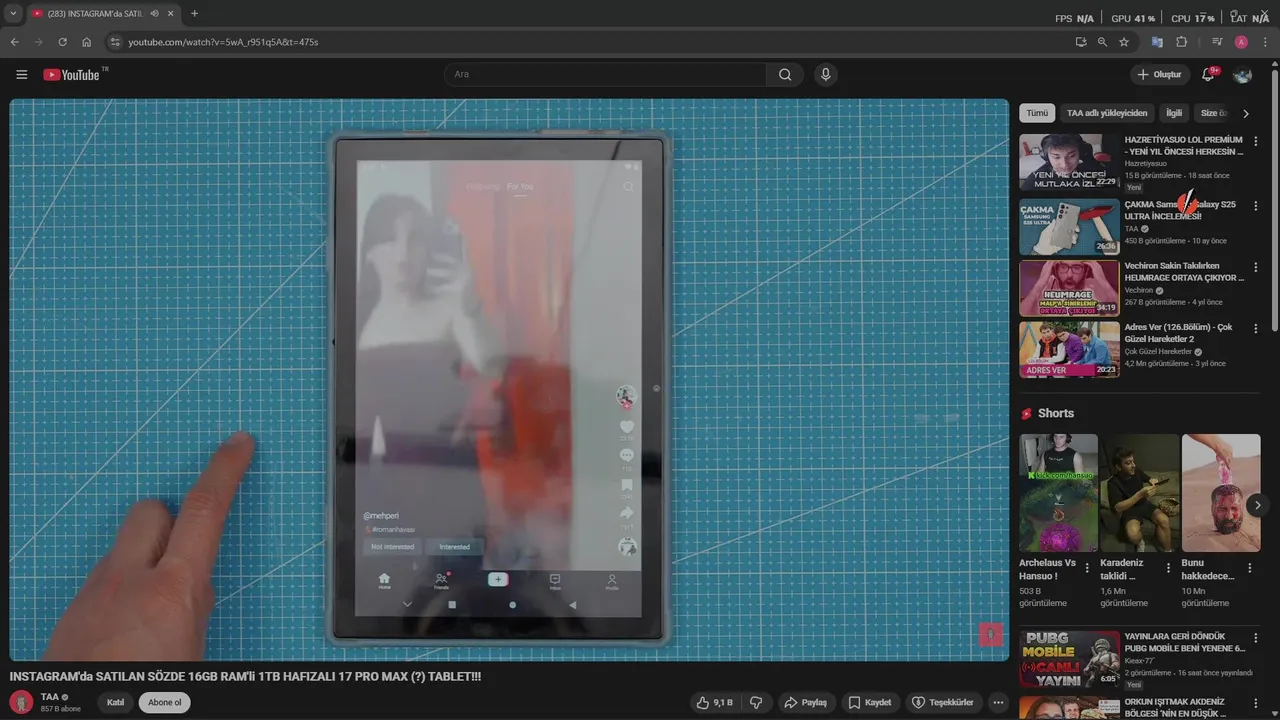Select the İlgili filter chip
The width and height of the screenshot is (1280, 720).
[x=1174, y=114]
